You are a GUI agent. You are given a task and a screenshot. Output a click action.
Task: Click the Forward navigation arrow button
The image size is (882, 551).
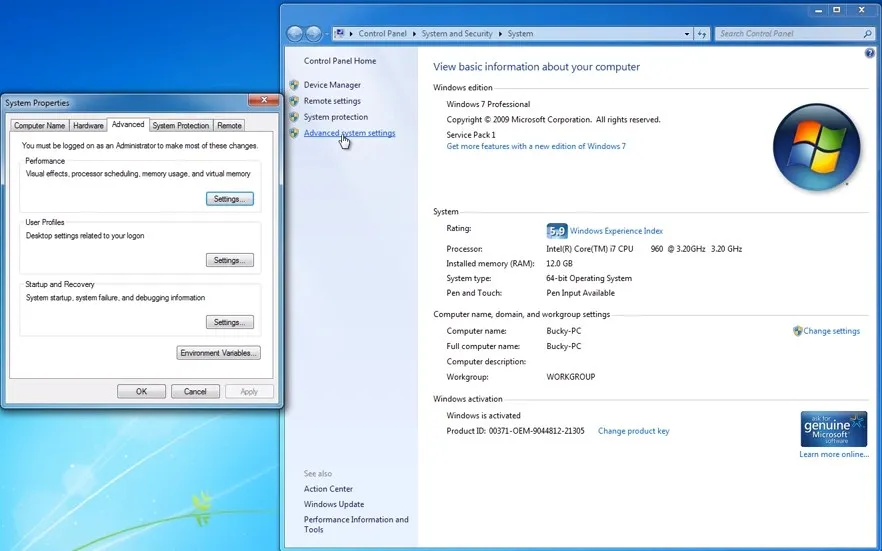click(x=313, y=34)
